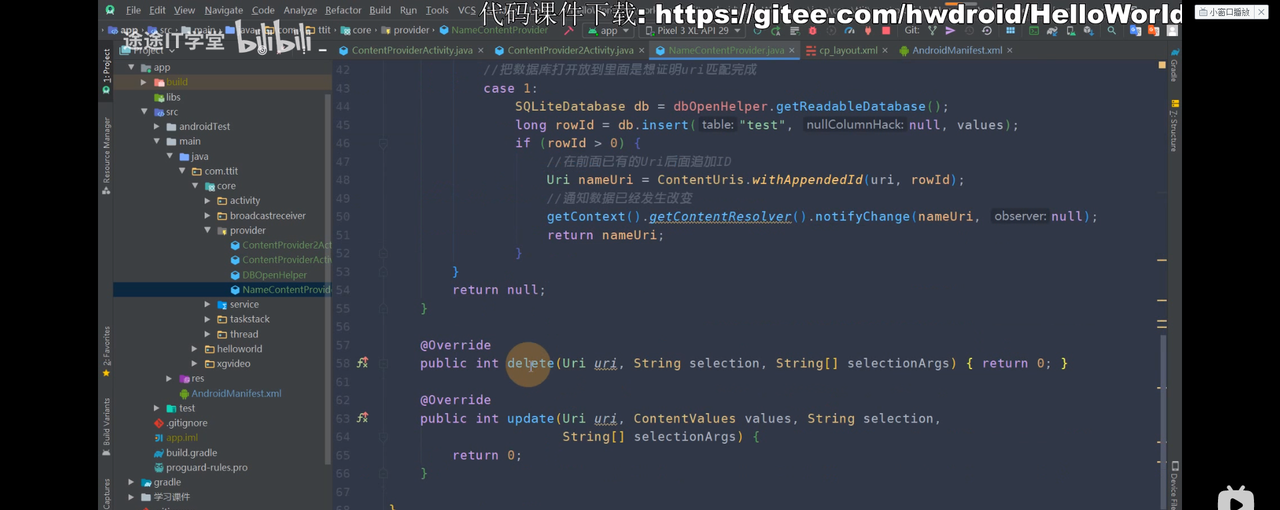
Task: Click the user avatar icon in toolbar
Action: click(x=1172, y=31)
